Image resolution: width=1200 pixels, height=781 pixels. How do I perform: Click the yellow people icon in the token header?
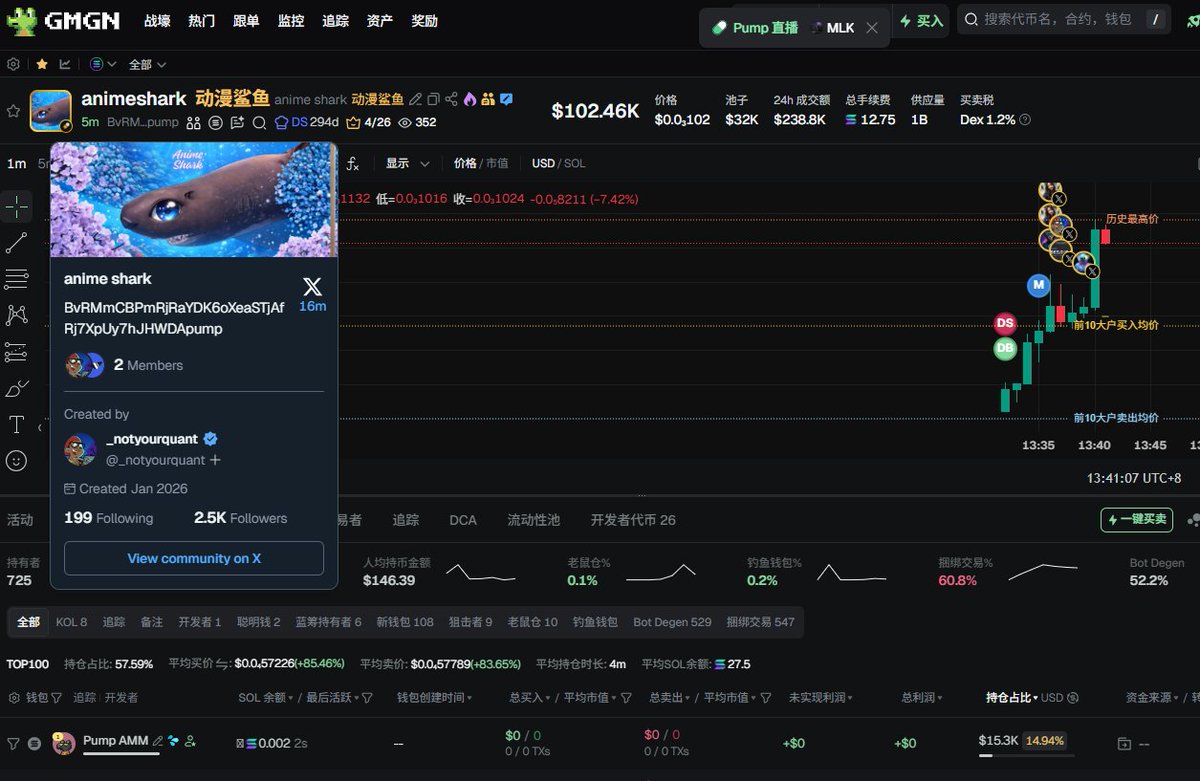click(488, 99)
